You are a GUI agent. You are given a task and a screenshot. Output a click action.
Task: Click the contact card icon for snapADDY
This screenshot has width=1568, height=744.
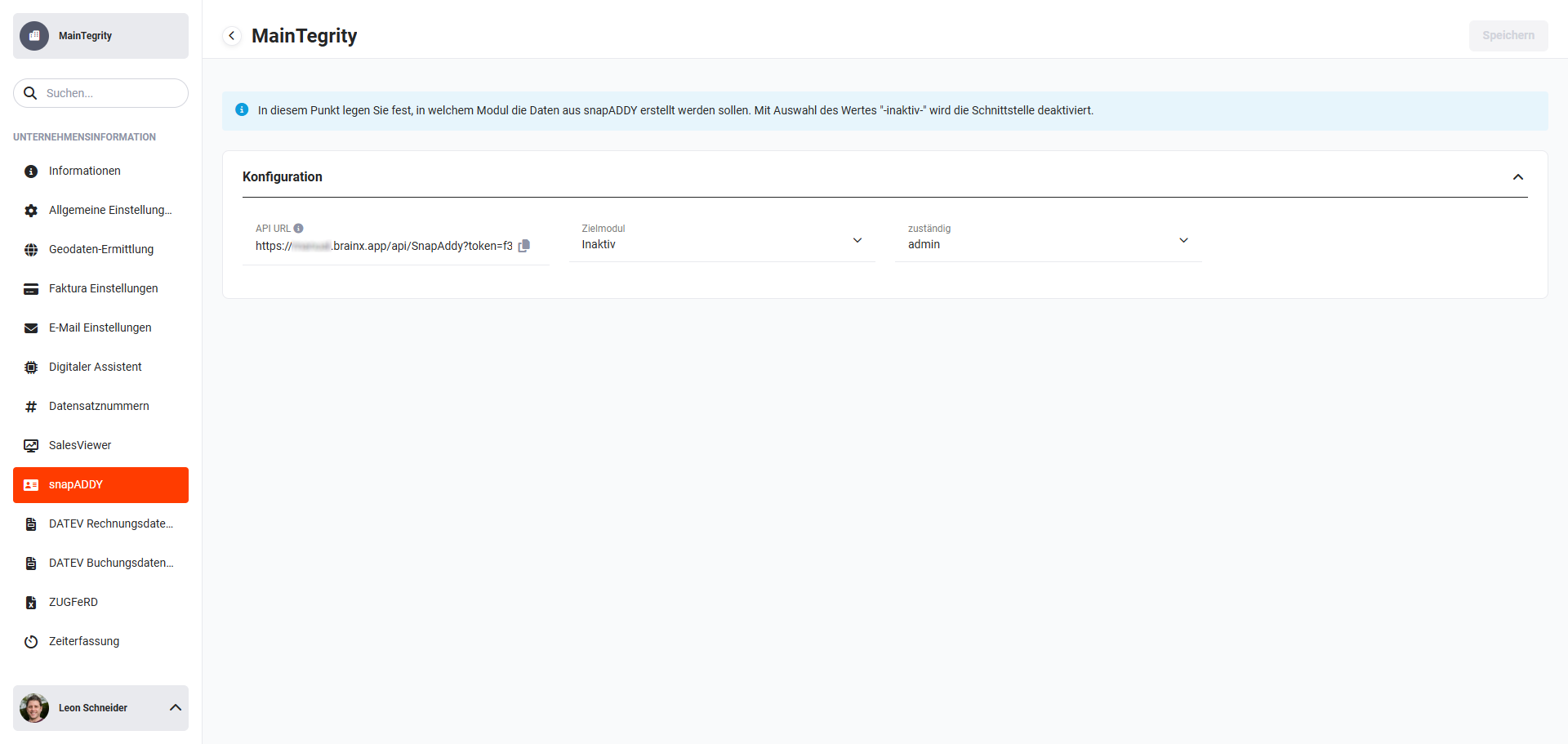pos(31,485)
